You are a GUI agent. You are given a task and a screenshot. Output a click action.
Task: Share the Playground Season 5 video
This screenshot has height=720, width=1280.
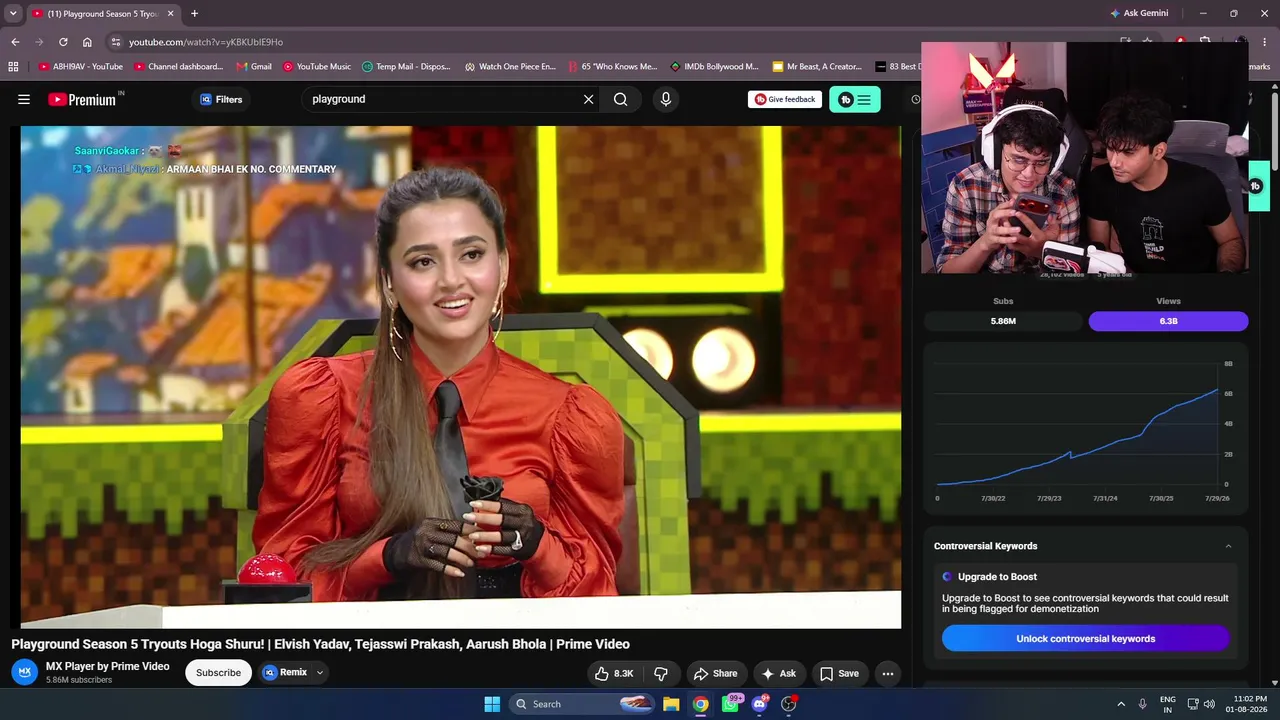(x=715, y=673)
